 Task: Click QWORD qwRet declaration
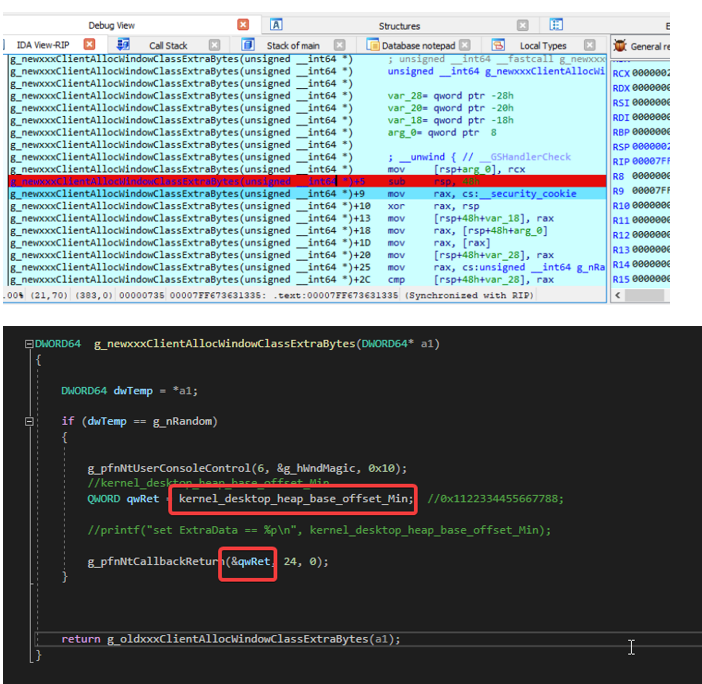pyautogui.click(x=123, y=499)
